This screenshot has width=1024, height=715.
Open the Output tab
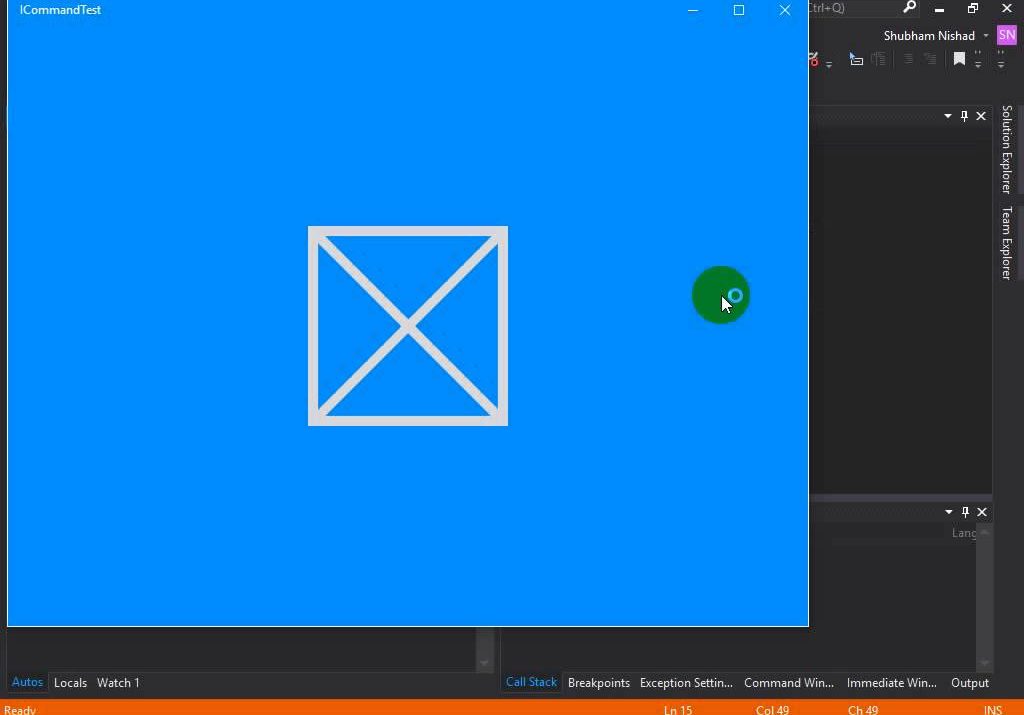(x=969, y=683)
